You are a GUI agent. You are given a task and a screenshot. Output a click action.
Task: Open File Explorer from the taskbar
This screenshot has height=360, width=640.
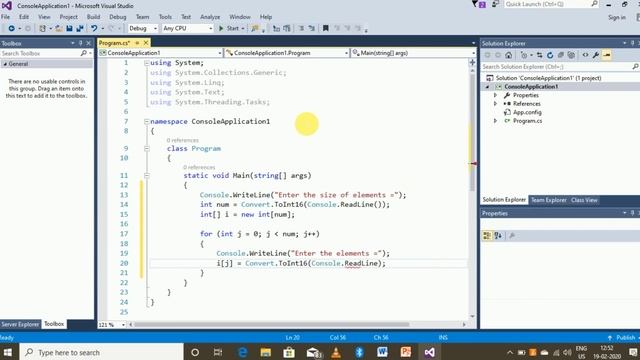tap(266, 352)
